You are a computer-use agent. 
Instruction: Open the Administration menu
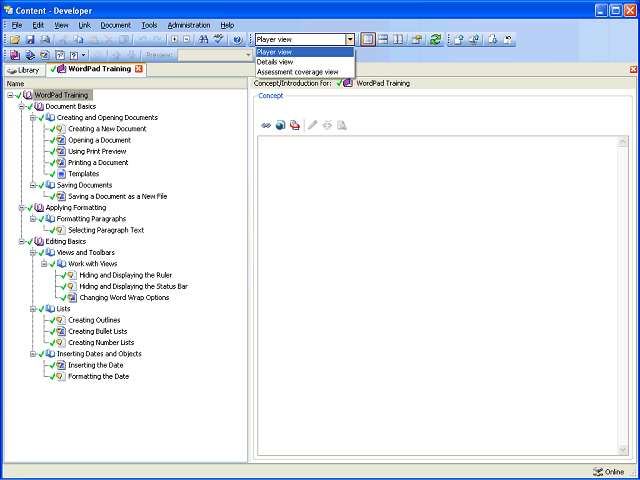[189, 25]
